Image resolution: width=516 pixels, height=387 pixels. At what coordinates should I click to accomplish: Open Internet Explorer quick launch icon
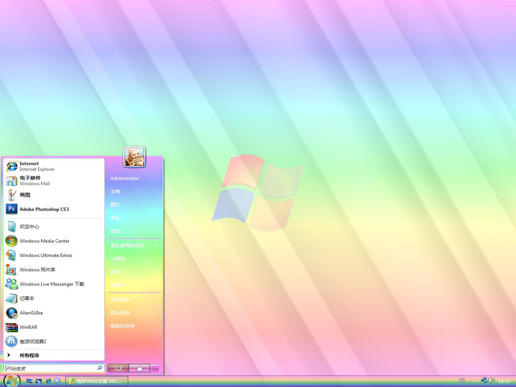(x=48, y=381)
